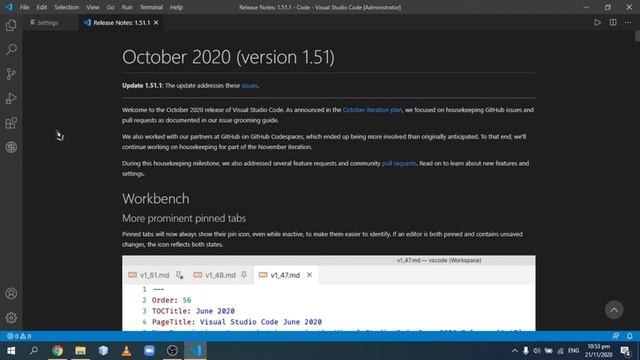Click Visual Studio Code taskbar icon
640x360 pixels.
point(196,351)
